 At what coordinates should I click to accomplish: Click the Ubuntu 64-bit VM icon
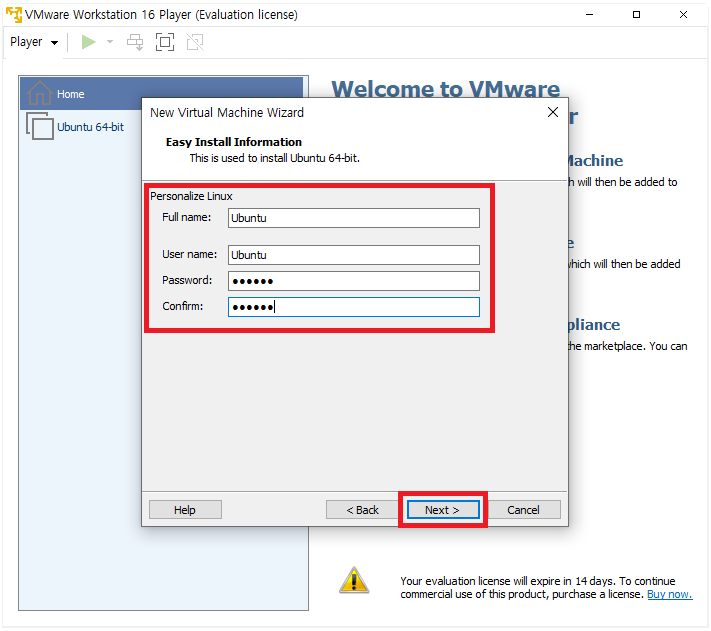40,126
